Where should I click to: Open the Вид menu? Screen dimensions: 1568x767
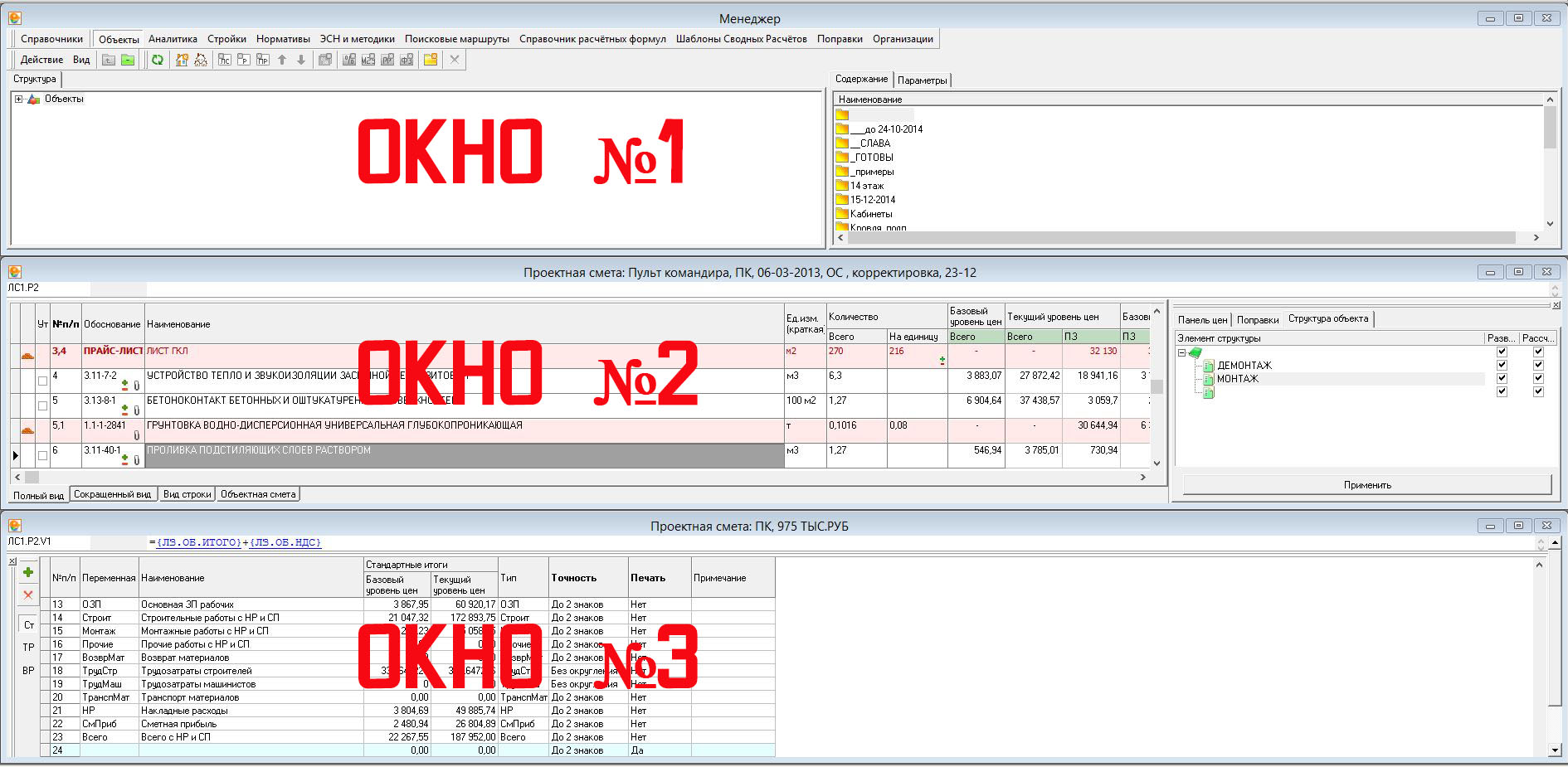tap(81, 60)
